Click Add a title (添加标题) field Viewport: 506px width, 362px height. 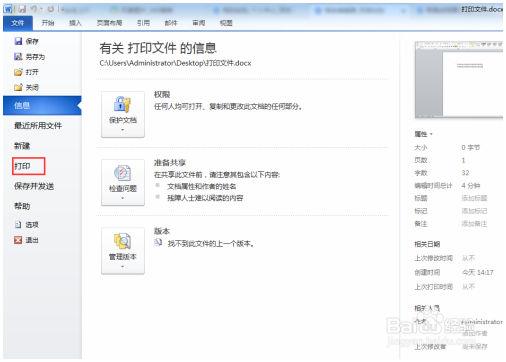click(474, 198)
